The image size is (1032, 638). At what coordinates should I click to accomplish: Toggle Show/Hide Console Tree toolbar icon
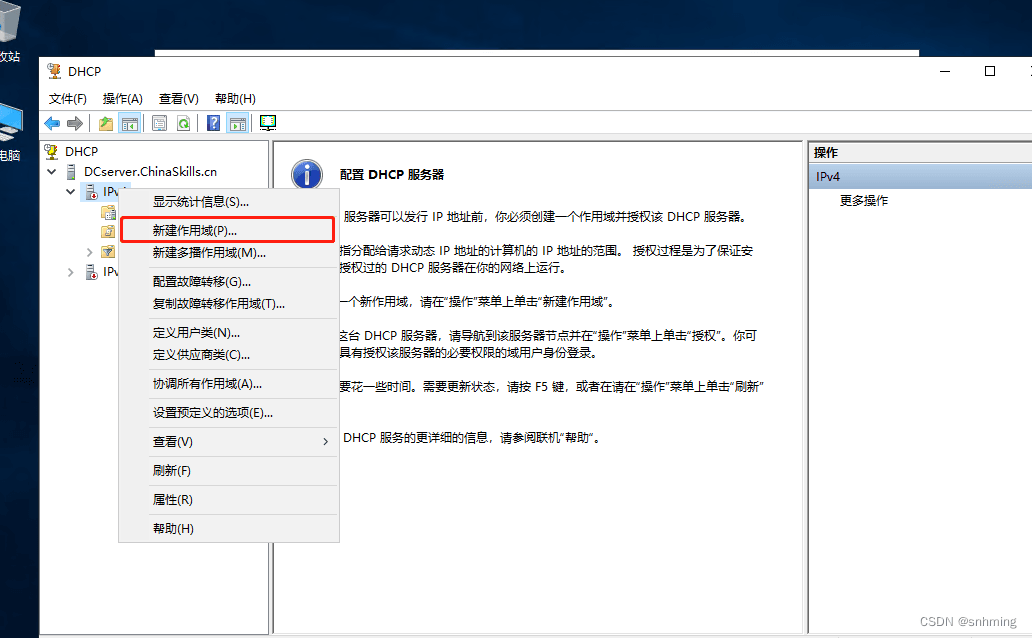129,123
